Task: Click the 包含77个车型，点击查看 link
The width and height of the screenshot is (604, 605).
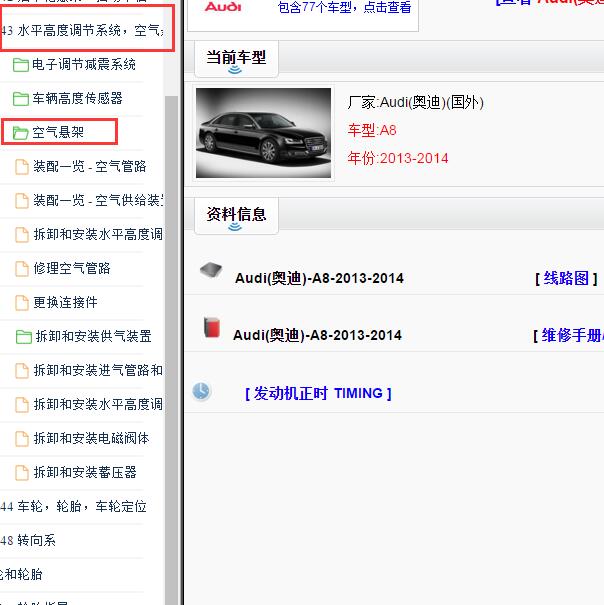Action: (344, 7)
